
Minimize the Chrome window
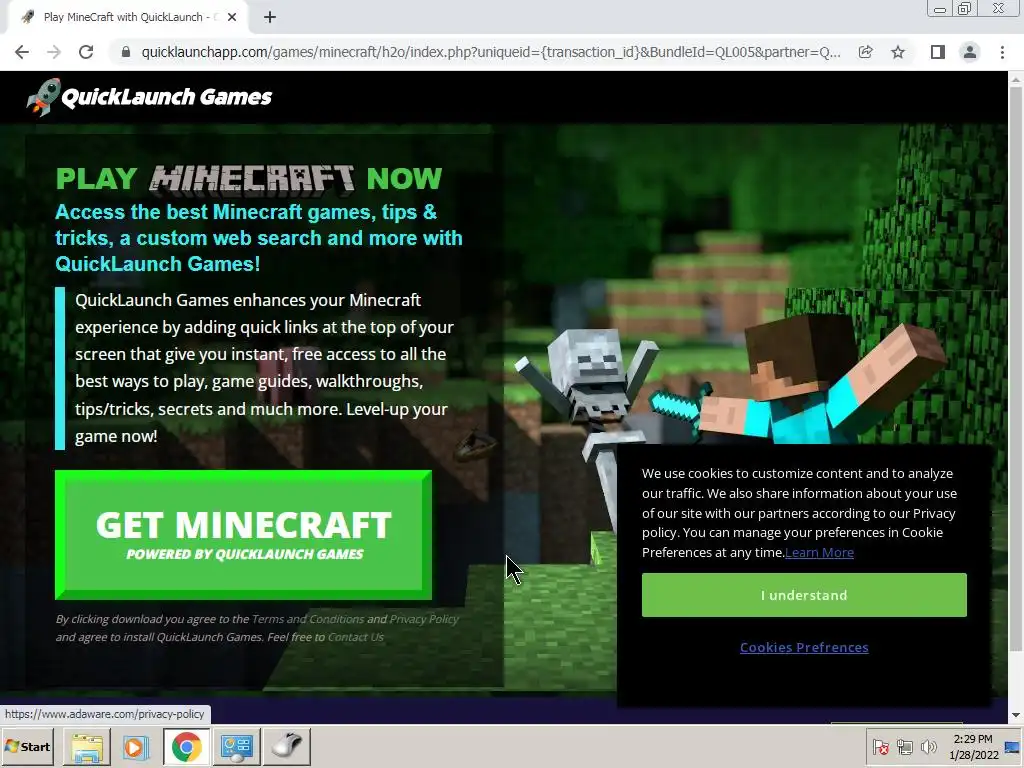click(940, 9)
